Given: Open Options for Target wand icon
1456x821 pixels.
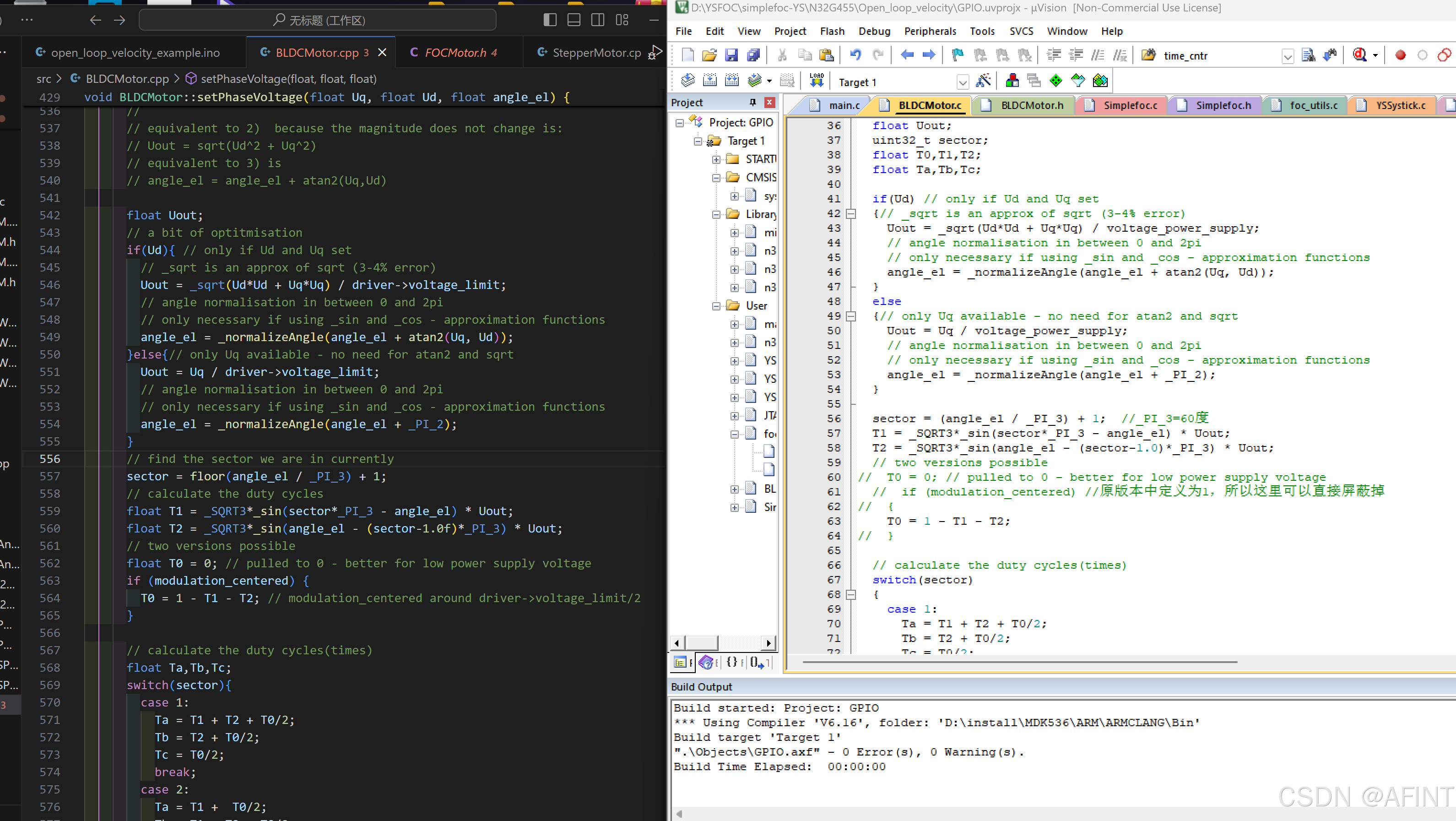Looking at the screenshot, I should click(x=983, y=80).
